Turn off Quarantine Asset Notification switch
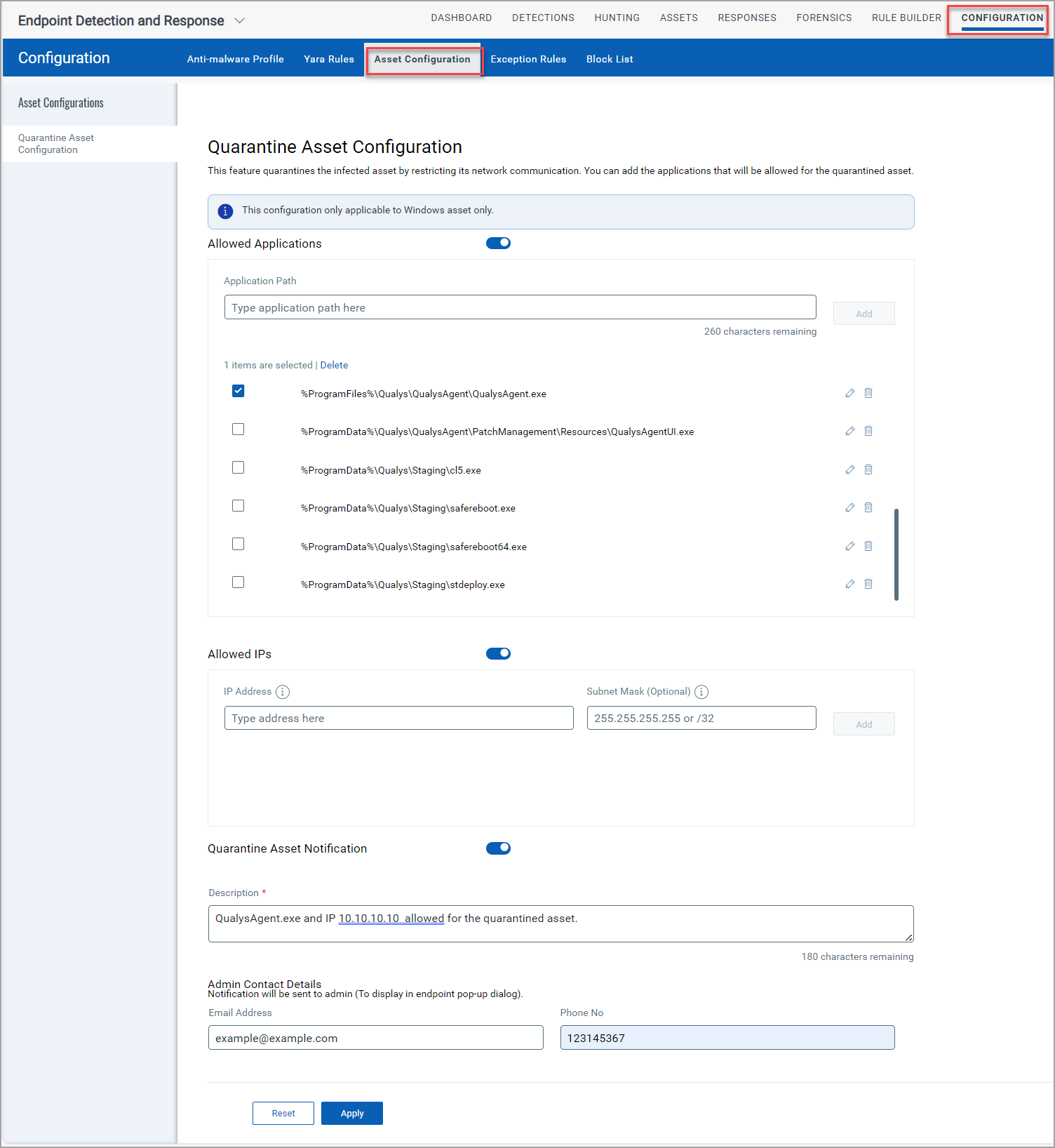1055x1148 pixels. pyautogui.click(x=498, y=848)
